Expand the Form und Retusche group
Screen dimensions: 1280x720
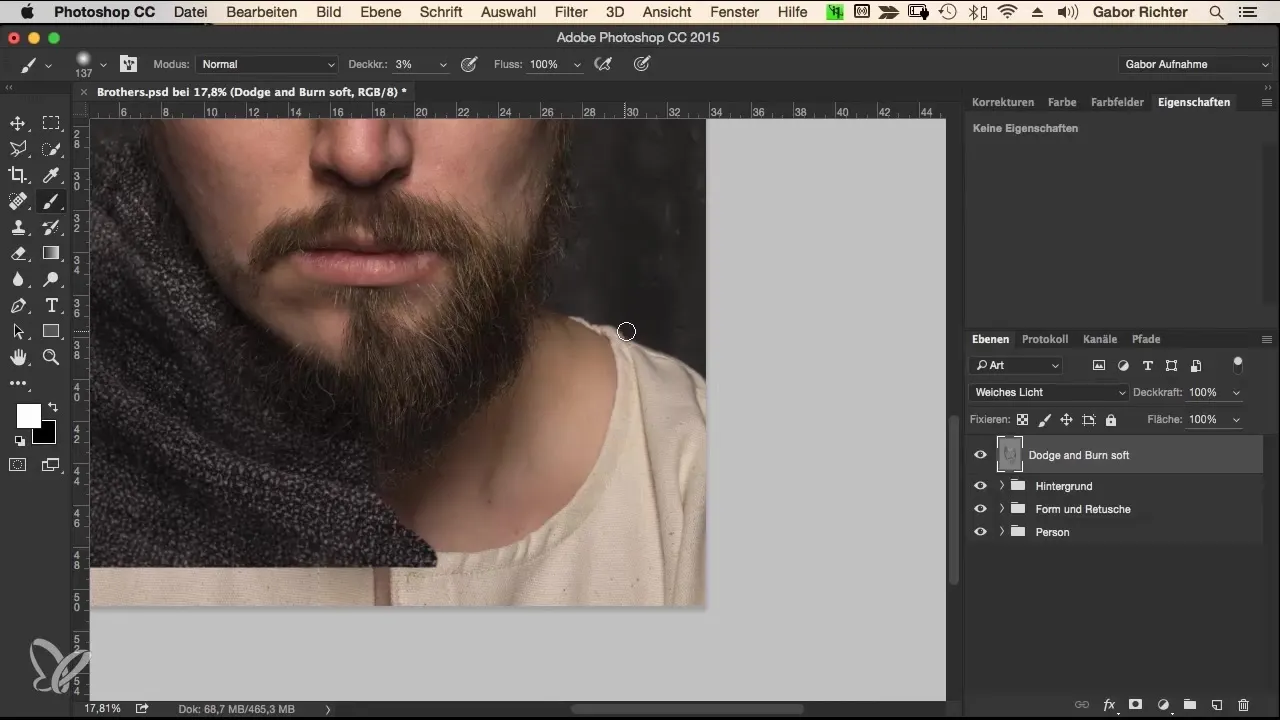pos(1002,509)
